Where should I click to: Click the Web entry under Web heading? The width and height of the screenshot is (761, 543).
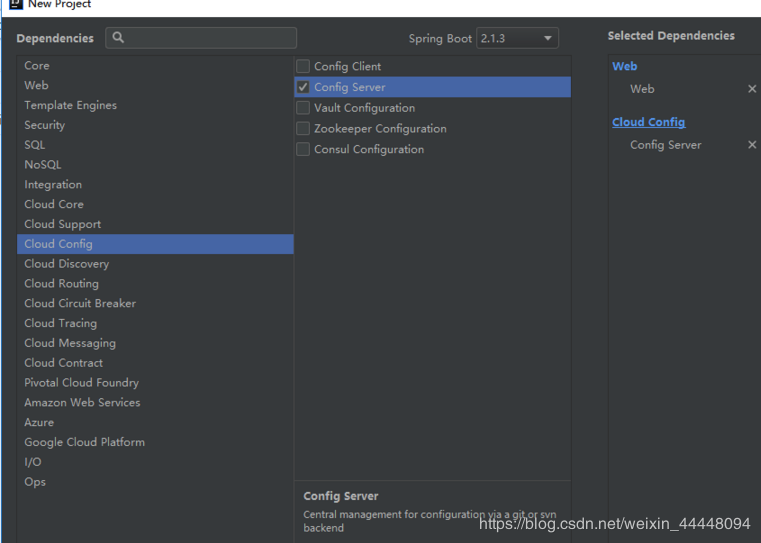point(642,89)
